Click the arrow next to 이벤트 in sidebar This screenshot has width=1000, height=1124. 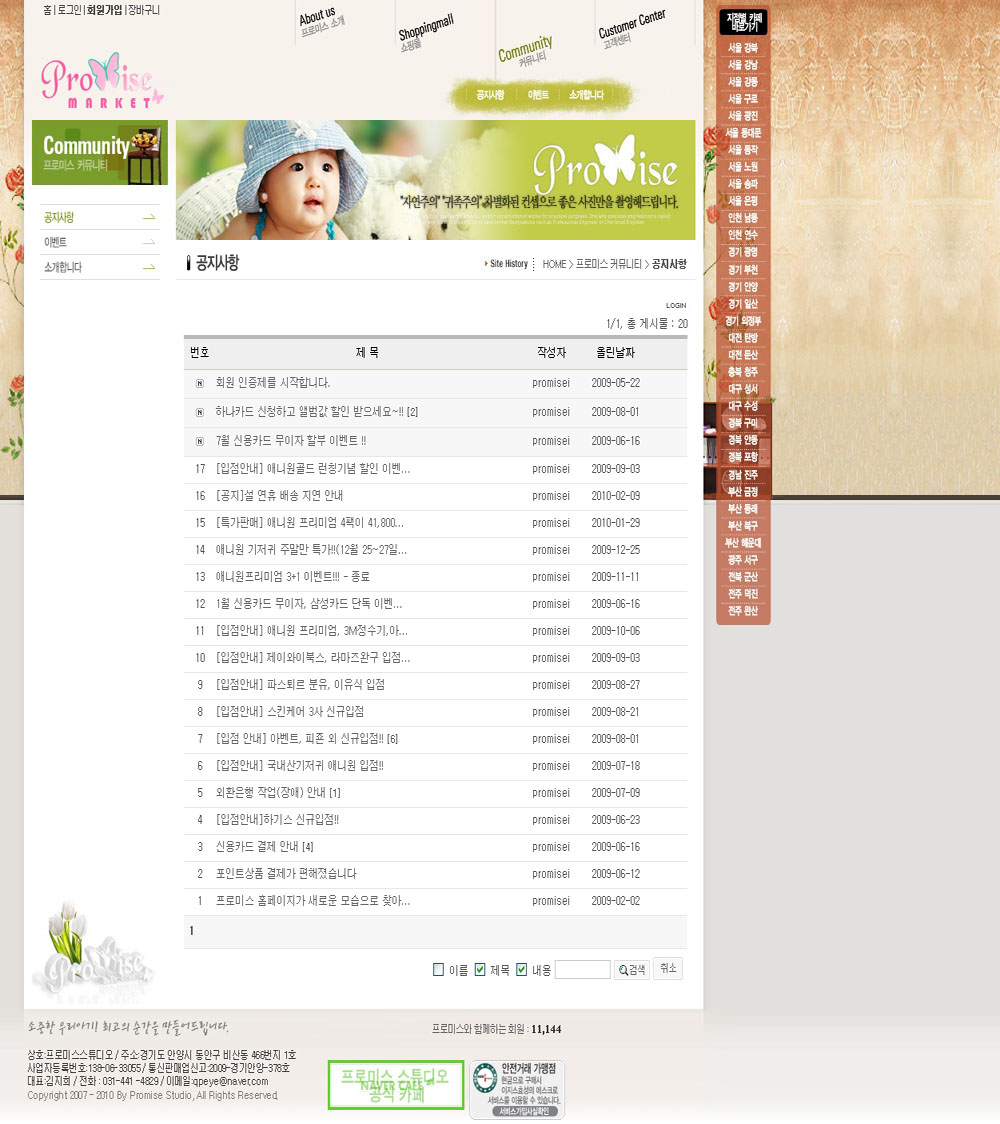[149, 242]
